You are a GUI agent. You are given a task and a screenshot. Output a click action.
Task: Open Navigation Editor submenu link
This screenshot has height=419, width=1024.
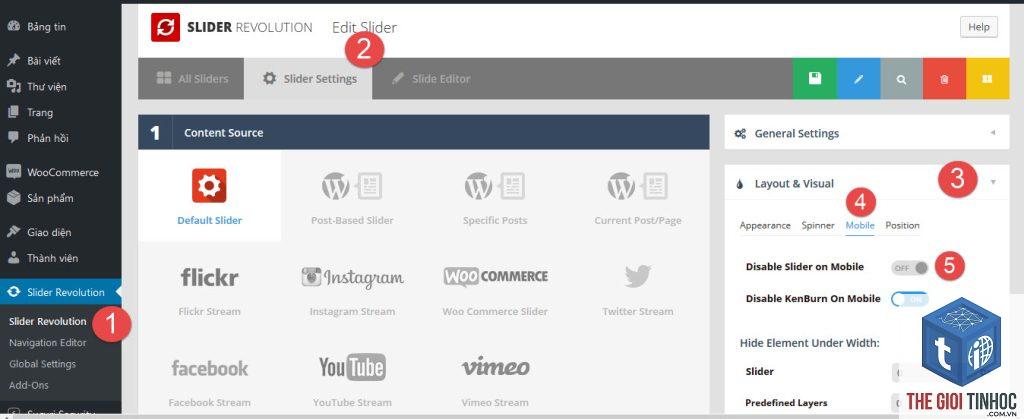tap(48, 343)
